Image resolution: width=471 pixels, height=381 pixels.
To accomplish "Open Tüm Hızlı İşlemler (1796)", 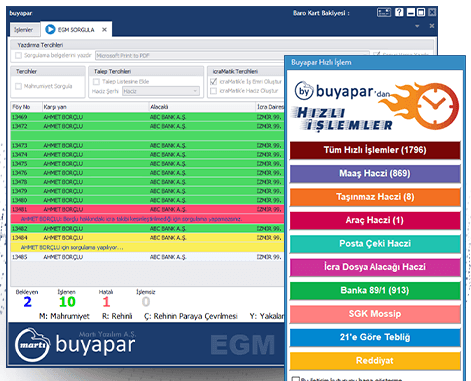I will click(x=375, y=150).
